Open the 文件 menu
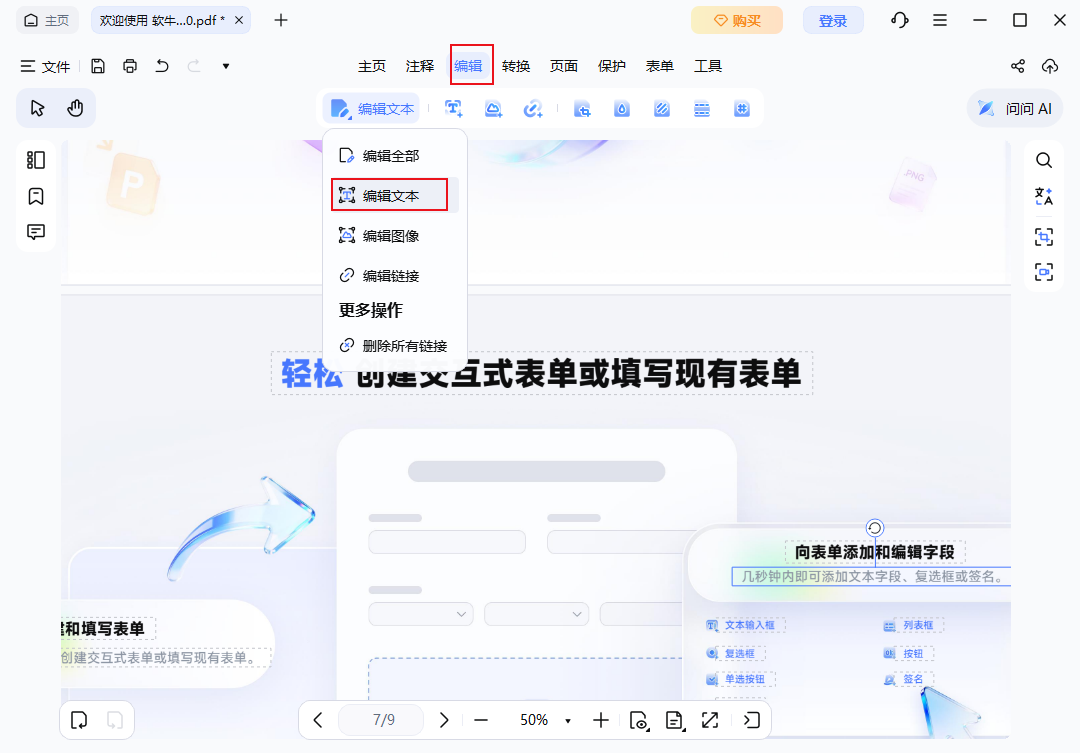The height and width of the screenshot is (753, 1080). click(45, 66)
